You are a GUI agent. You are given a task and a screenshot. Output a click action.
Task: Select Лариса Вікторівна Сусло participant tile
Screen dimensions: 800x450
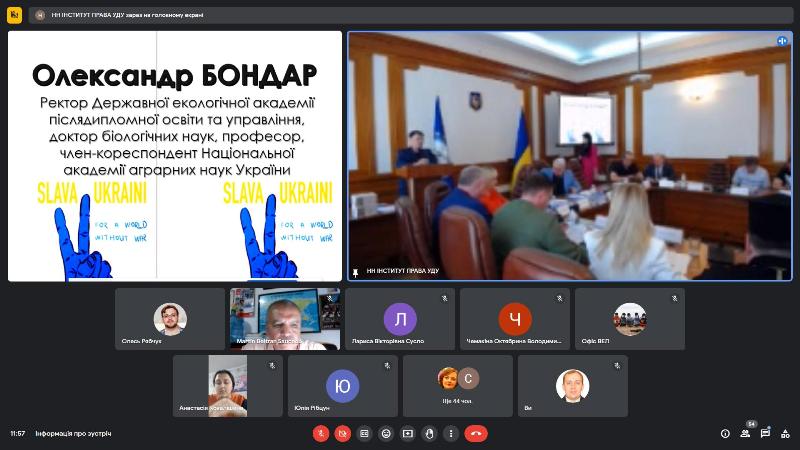click(400, 319)
